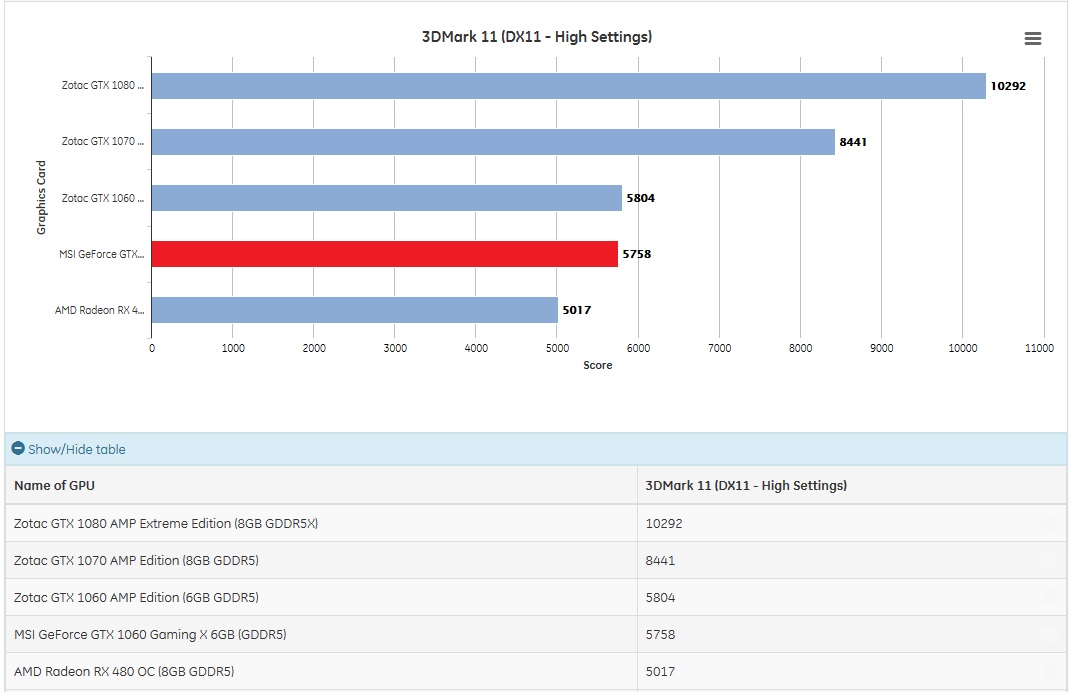Click the 7000 tick on Score axis
Viewport: 1070px width, 694px height.
tap(719, 348)
